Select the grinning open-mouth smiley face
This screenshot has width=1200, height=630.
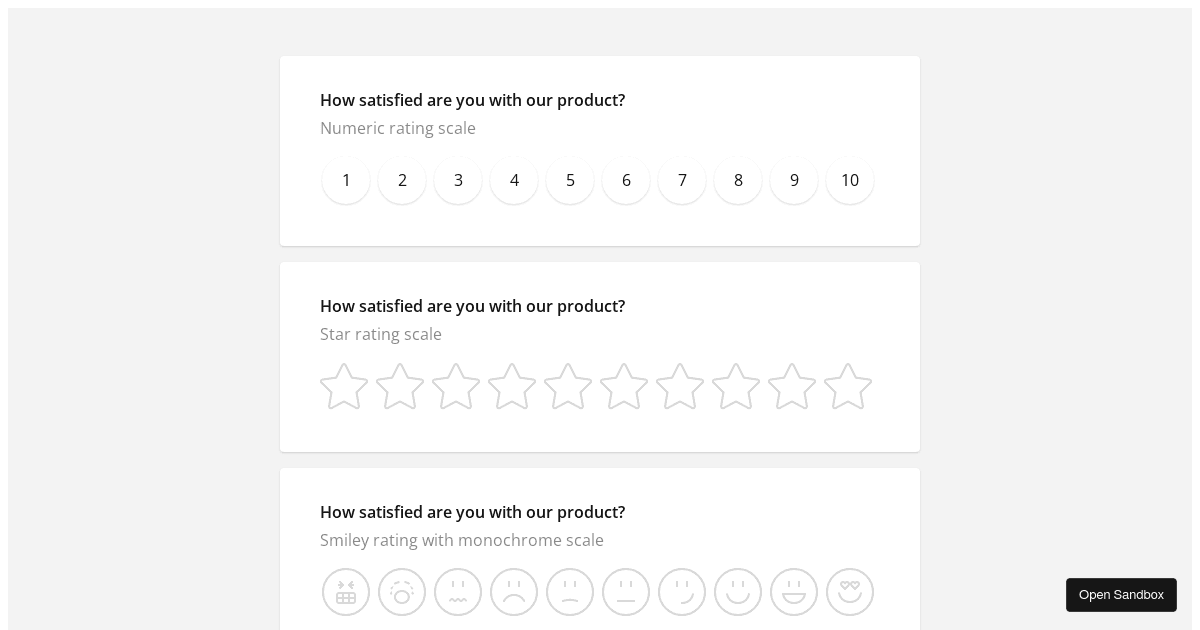click(794, 592)
